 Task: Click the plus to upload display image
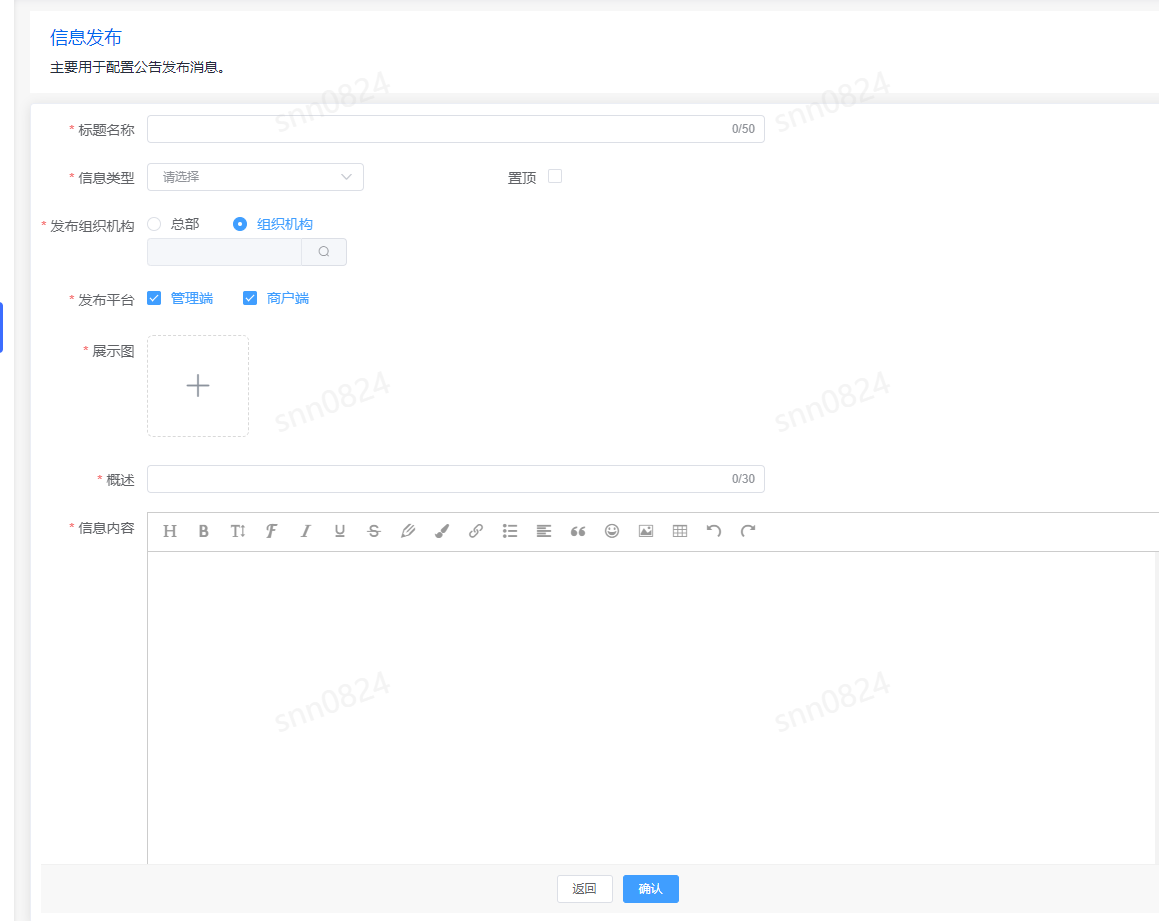pyautogui.click(x=198, y=386)
